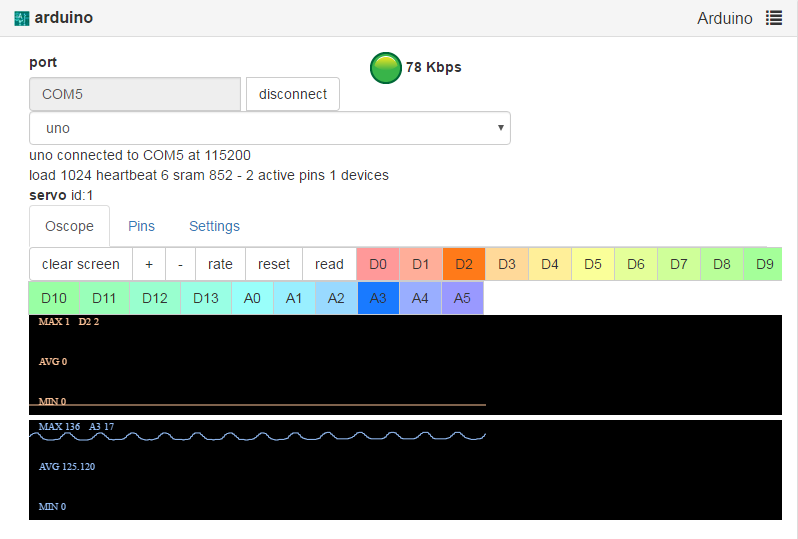The image size is (798, 539).
Task: Click the green connection status LED
Action: click(x=385, y=68)
